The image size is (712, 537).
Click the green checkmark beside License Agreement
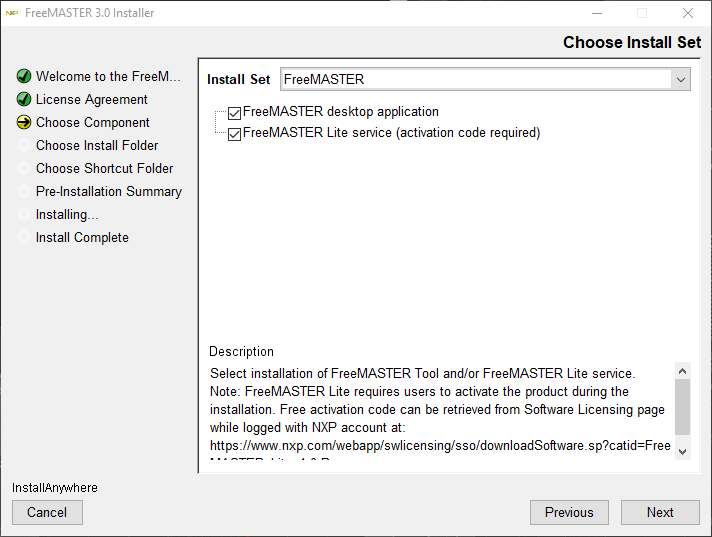pos(24,99)
